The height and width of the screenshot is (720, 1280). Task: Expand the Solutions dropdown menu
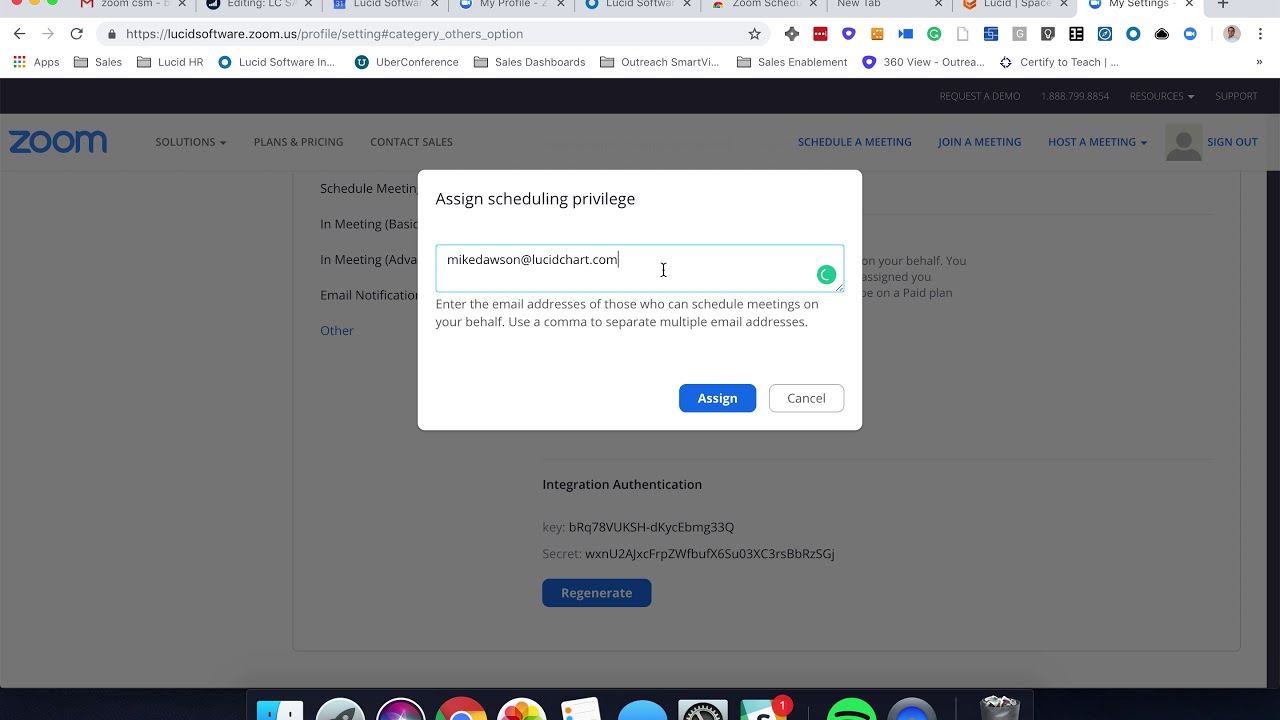point(190,142)
